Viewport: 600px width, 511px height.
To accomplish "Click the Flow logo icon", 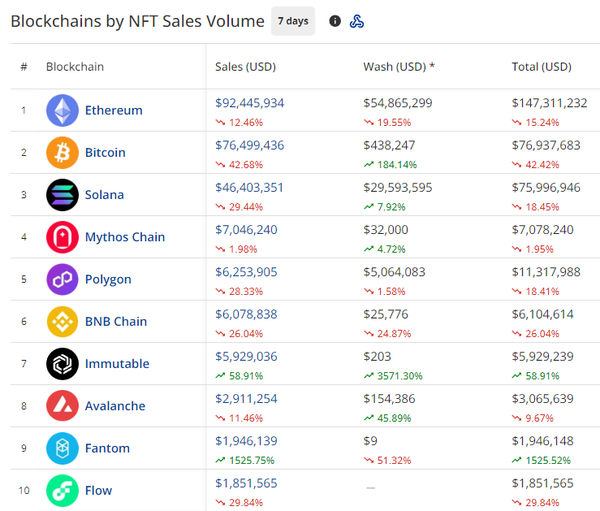I will [x=62, y=490].
